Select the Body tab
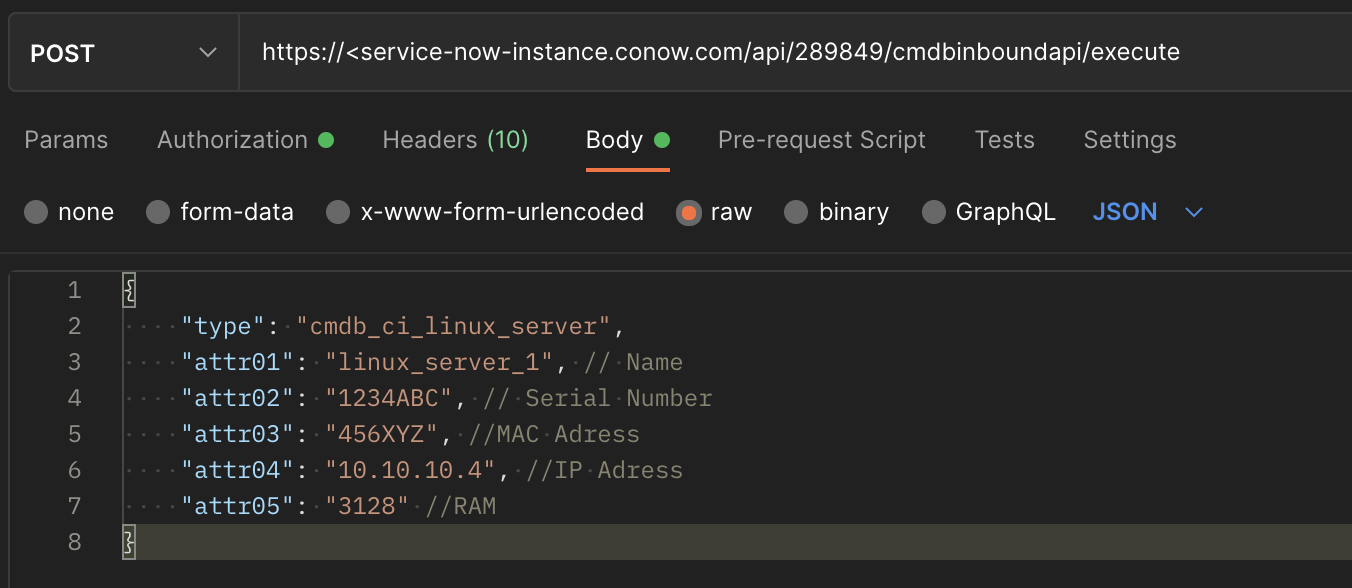This screenshot has height=588, width=1352. coord(614,140)
